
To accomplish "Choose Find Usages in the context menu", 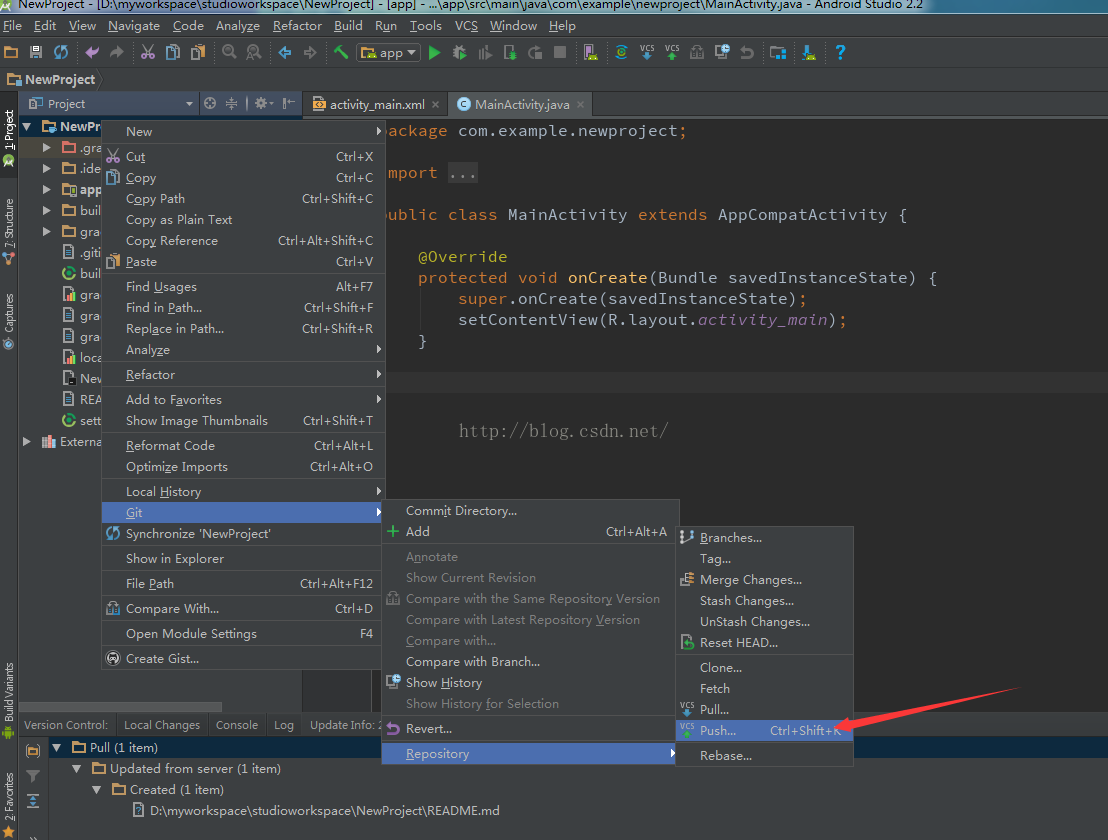I will pos(242,286).
